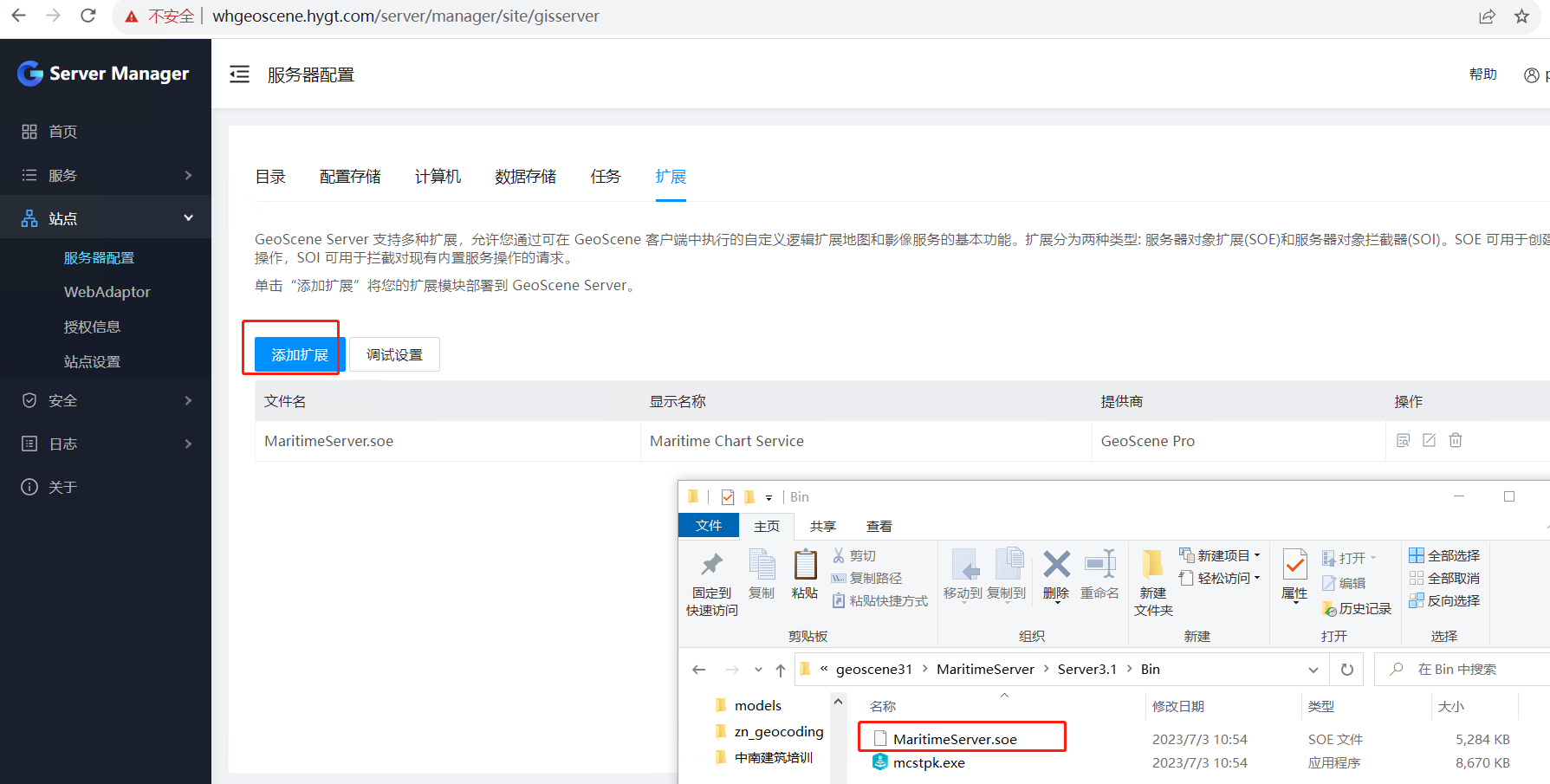The image size is (1550, 784).
Task: View details of MaritimeServer.soe extension
Action: (1404, 440)
